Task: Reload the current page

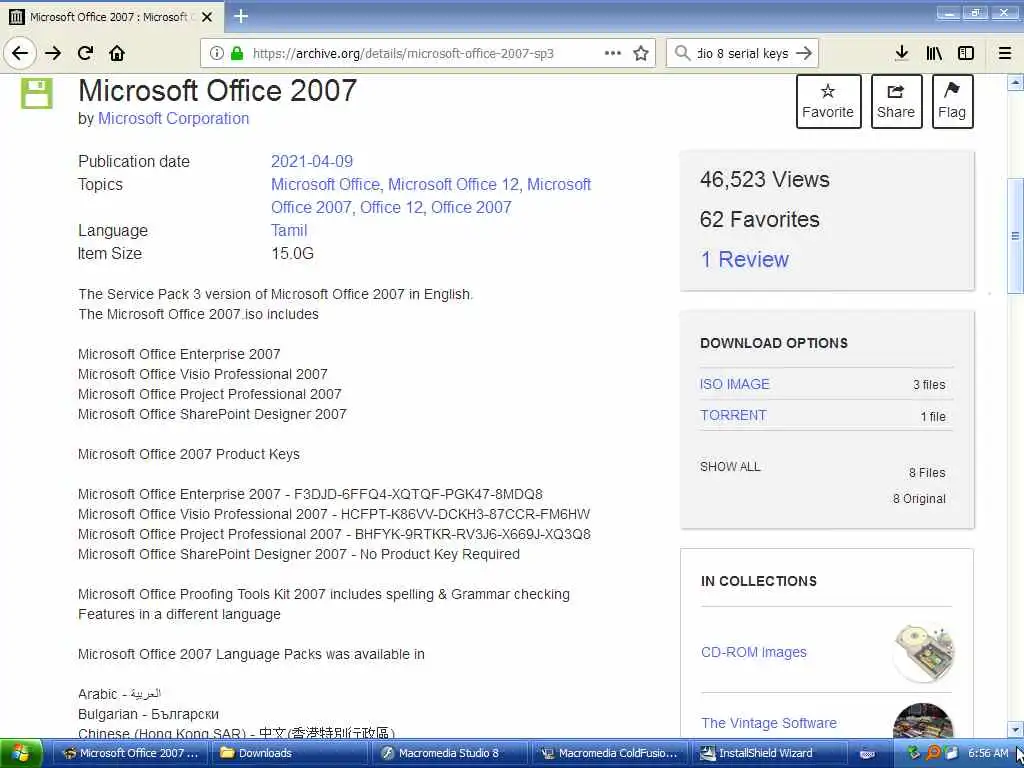Action: coord(85,53)
